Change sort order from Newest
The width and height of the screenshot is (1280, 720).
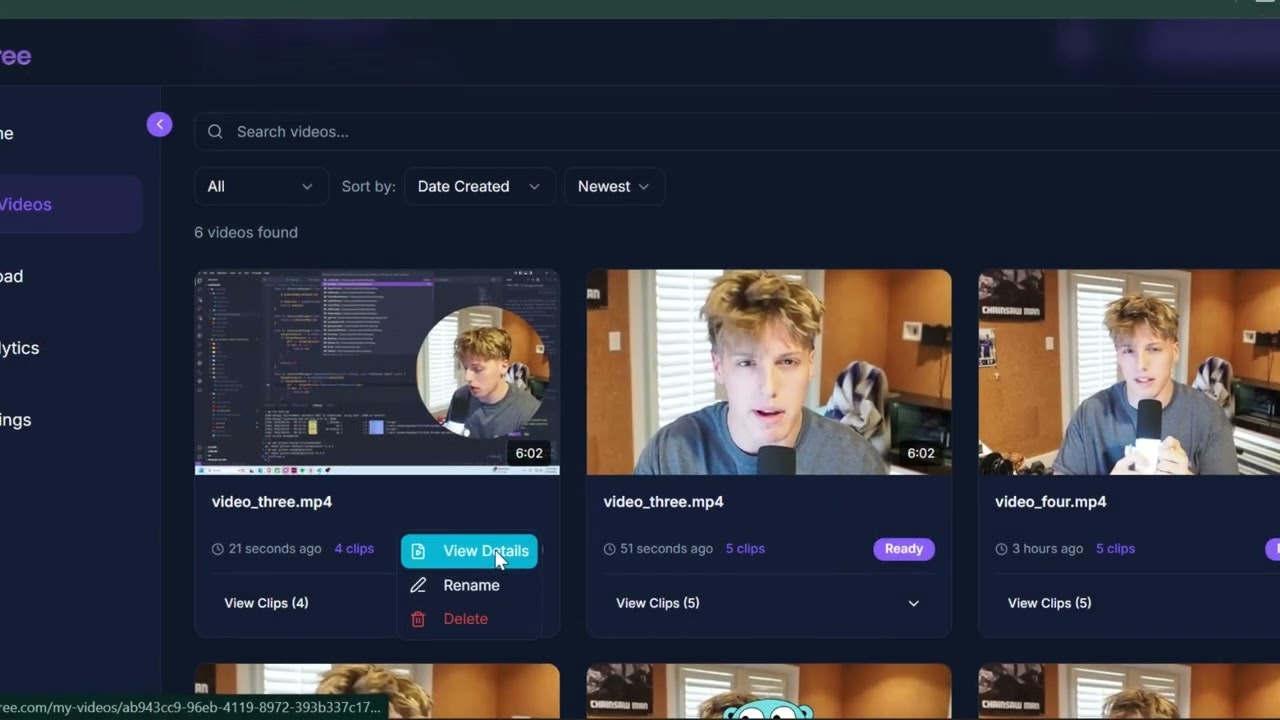point(613,186)
